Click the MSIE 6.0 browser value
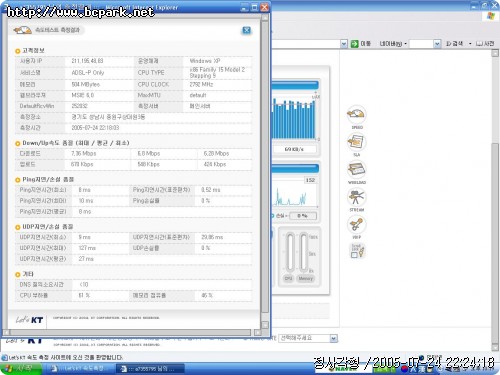Viewport: 500px width, 375px height. (83, 95)
